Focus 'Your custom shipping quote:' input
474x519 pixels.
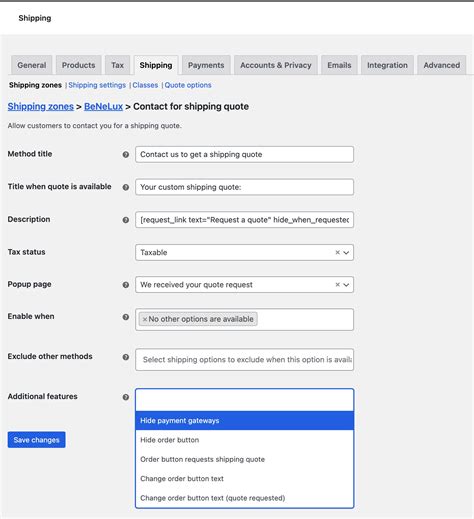coord(244,187)
